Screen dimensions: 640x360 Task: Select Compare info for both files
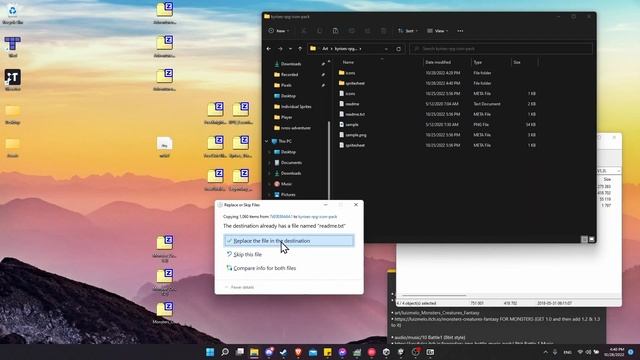(261, 268)
